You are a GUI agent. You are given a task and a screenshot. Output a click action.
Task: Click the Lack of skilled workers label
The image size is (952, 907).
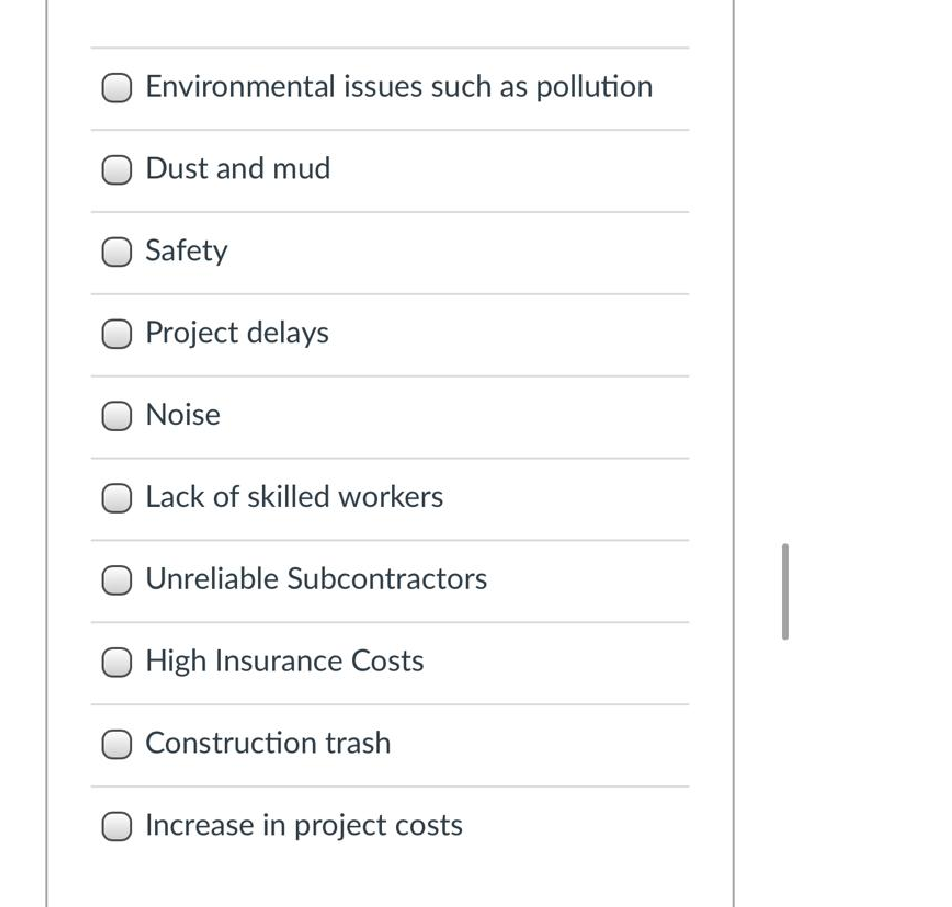(x=294, y=497)
